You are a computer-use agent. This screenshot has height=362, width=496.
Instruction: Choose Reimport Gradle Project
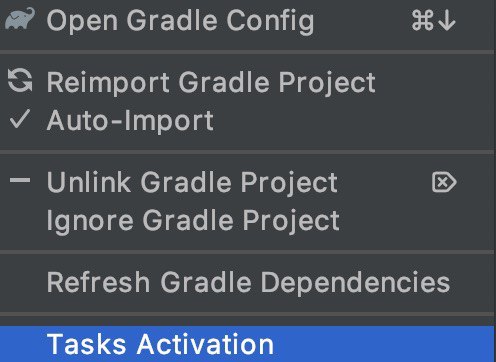[247, 82]
